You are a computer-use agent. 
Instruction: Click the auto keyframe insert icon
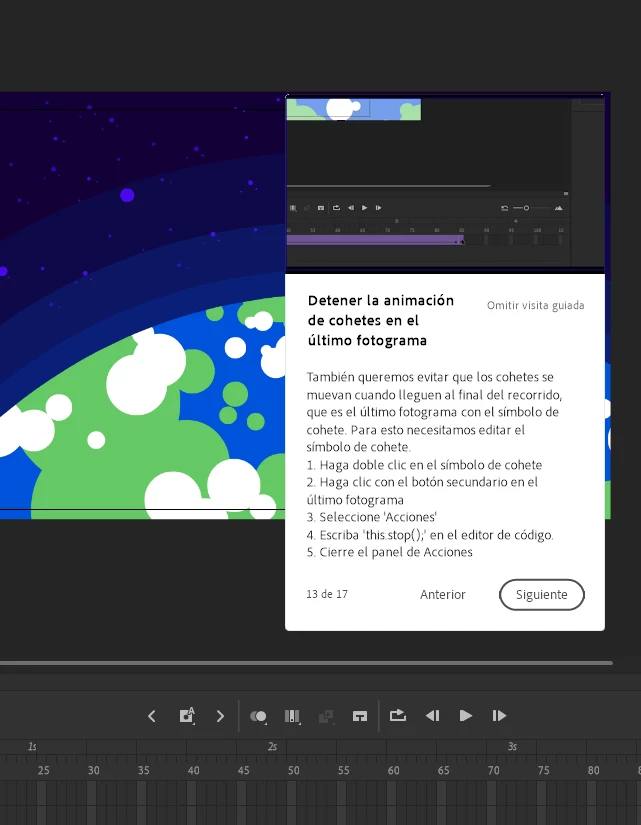click(187, 716)
